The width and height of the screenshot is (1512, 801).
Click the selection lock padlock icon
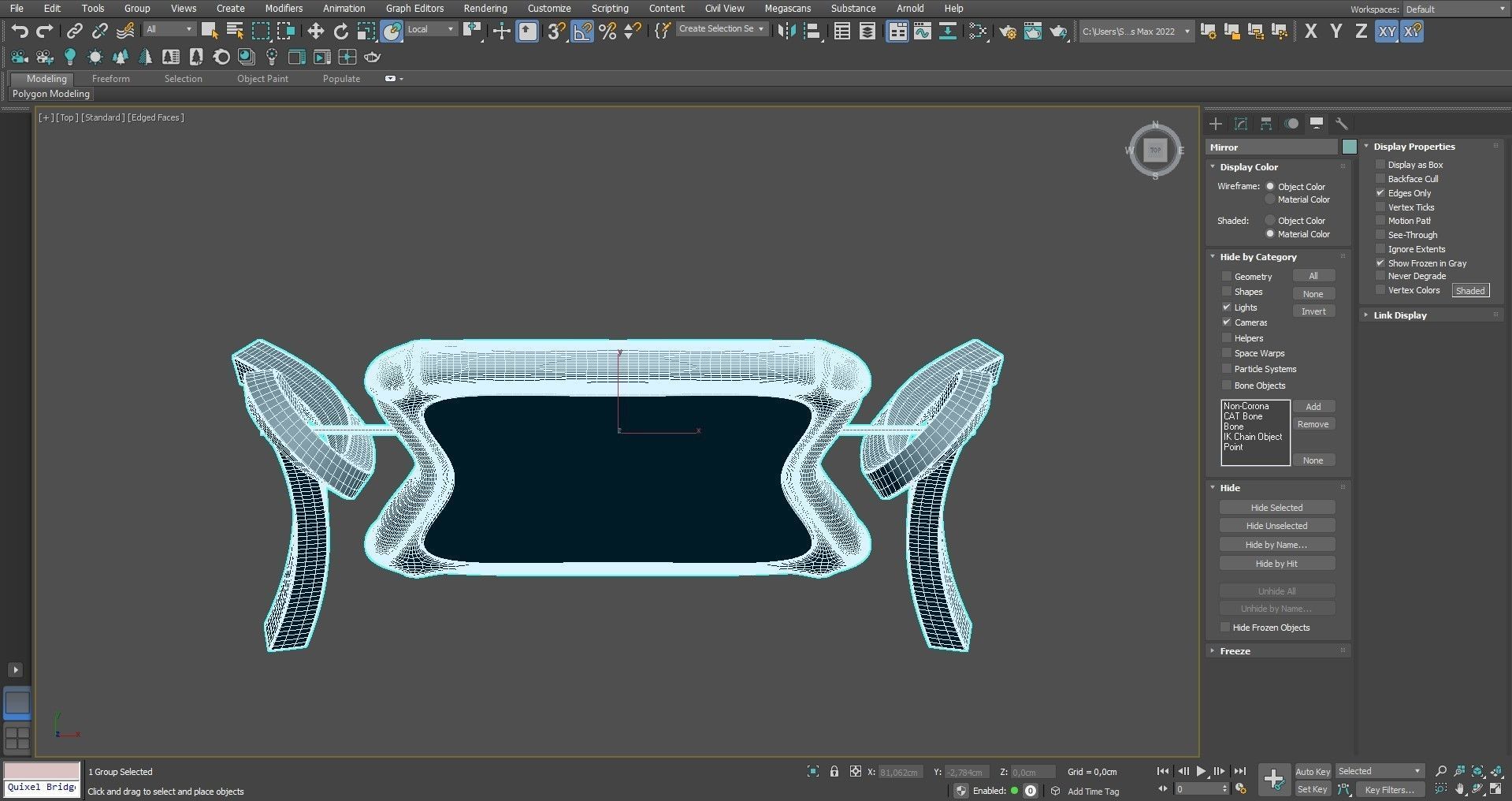coord(834,772)
